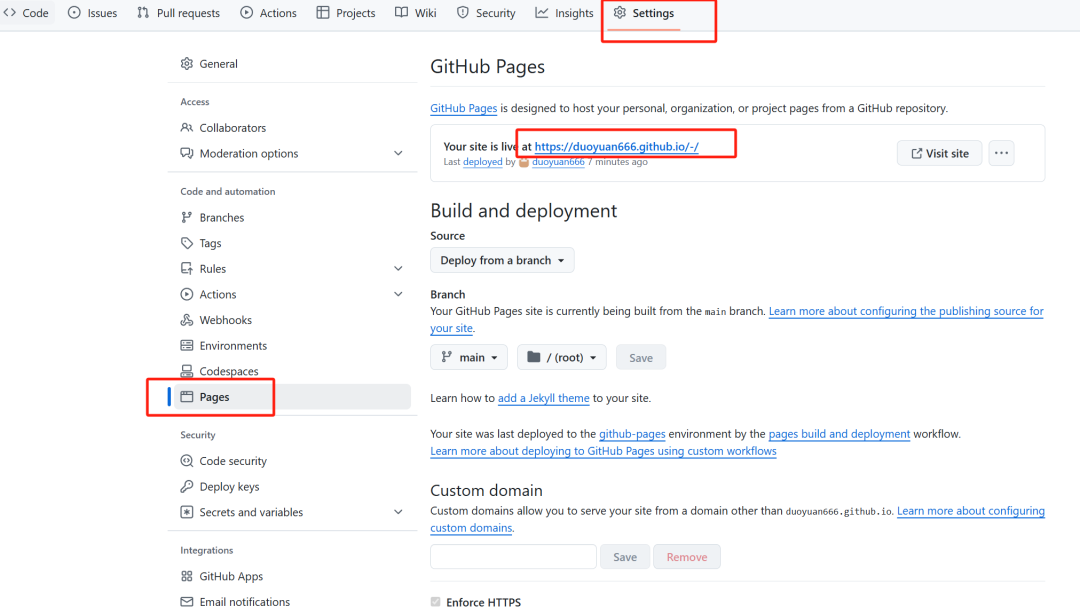Click Save button for custom domain
1080x607 pixels.
(625, 557)
